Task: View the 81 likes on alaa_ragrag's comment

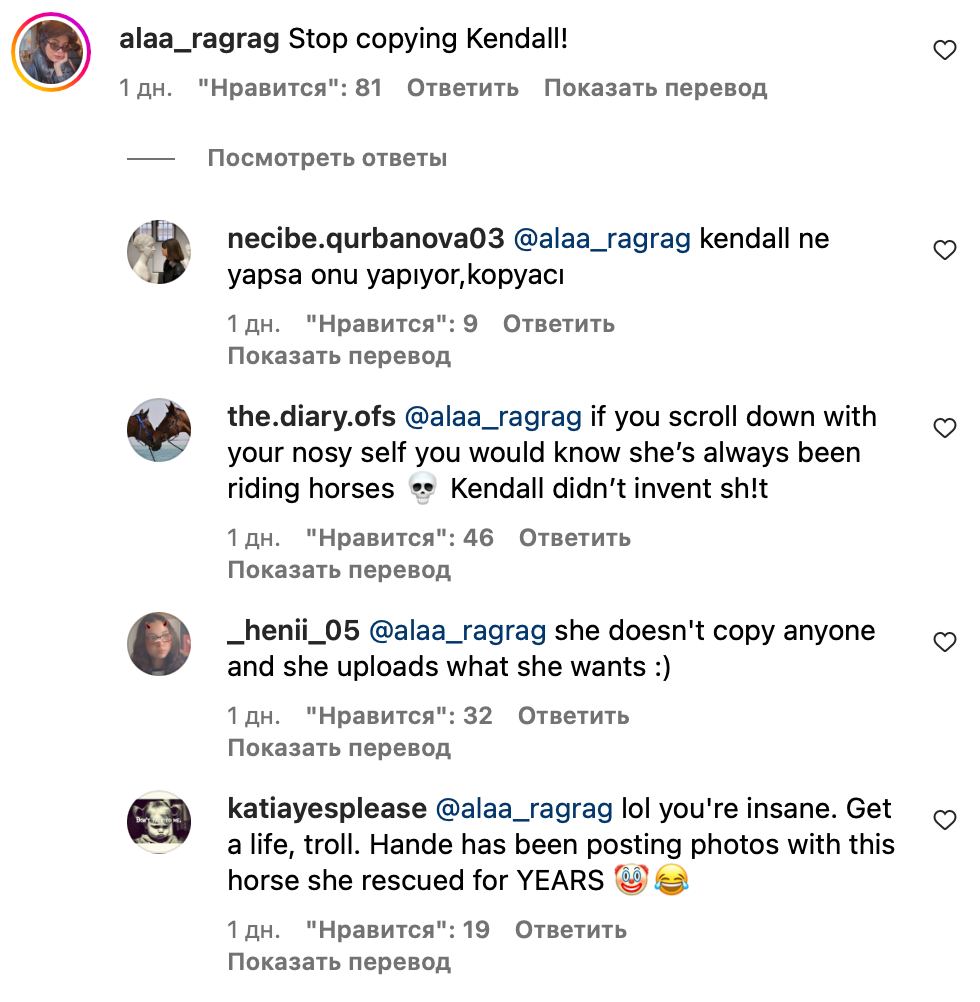Action: click(290, 88)
